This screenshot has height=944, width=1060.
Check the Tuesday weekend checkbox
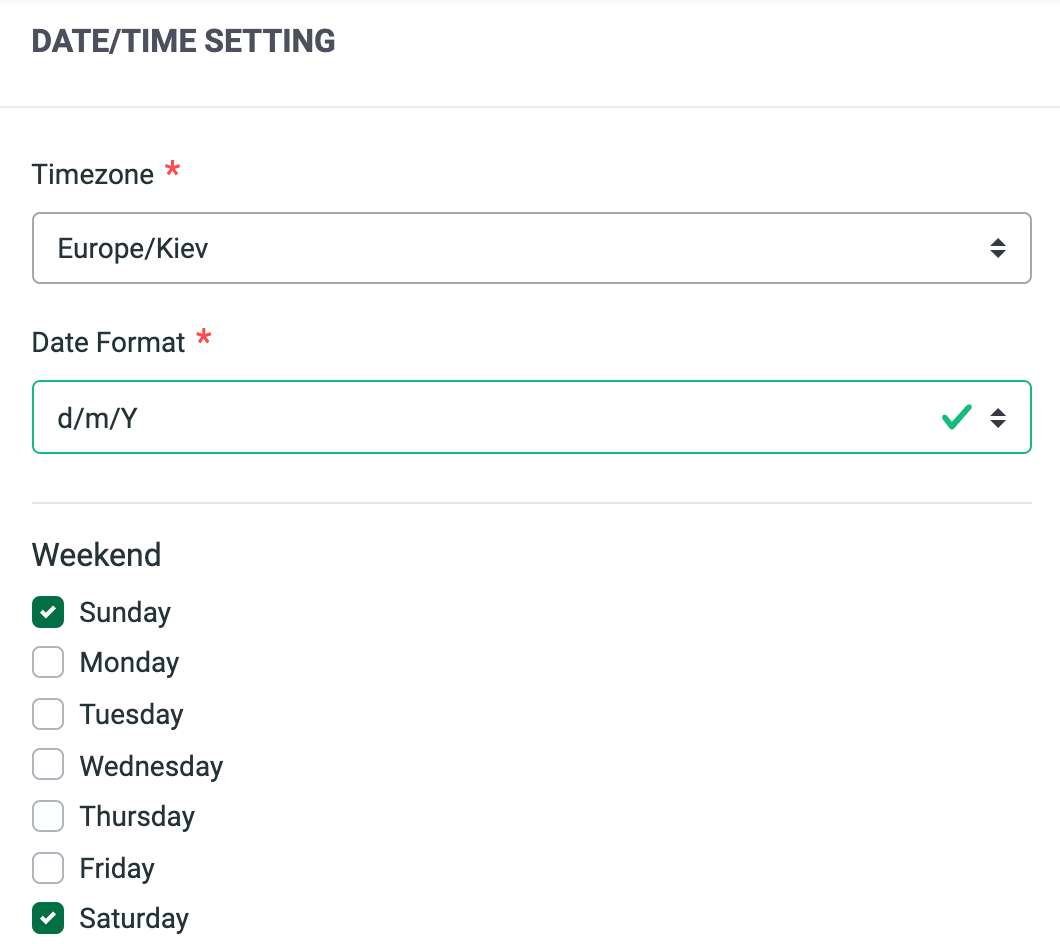[x=48, y=714]
